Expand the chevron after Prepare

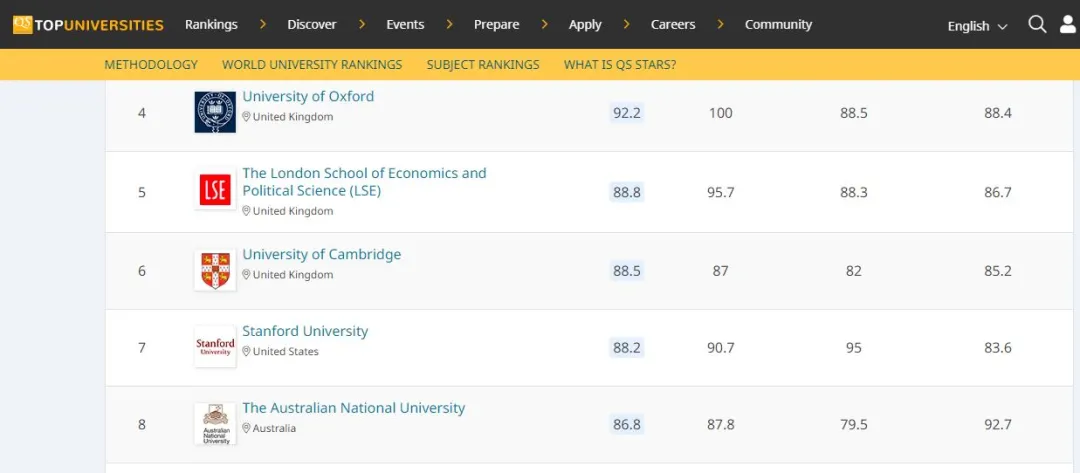[x=544, y=24]
